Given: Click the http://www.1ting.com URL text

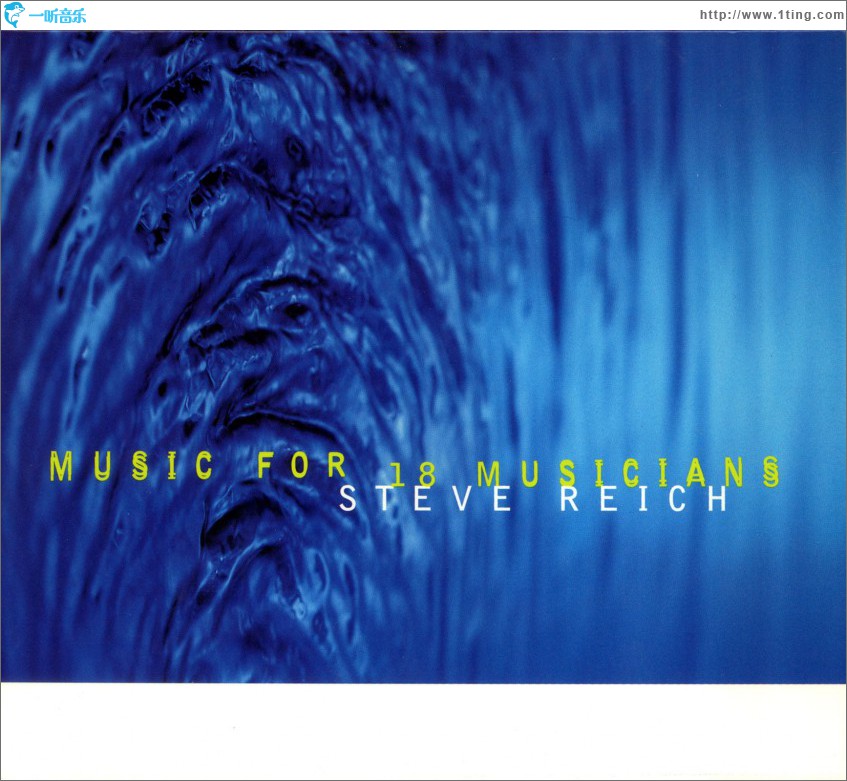Looking at the screenshot, I should [x=771, y=15].
